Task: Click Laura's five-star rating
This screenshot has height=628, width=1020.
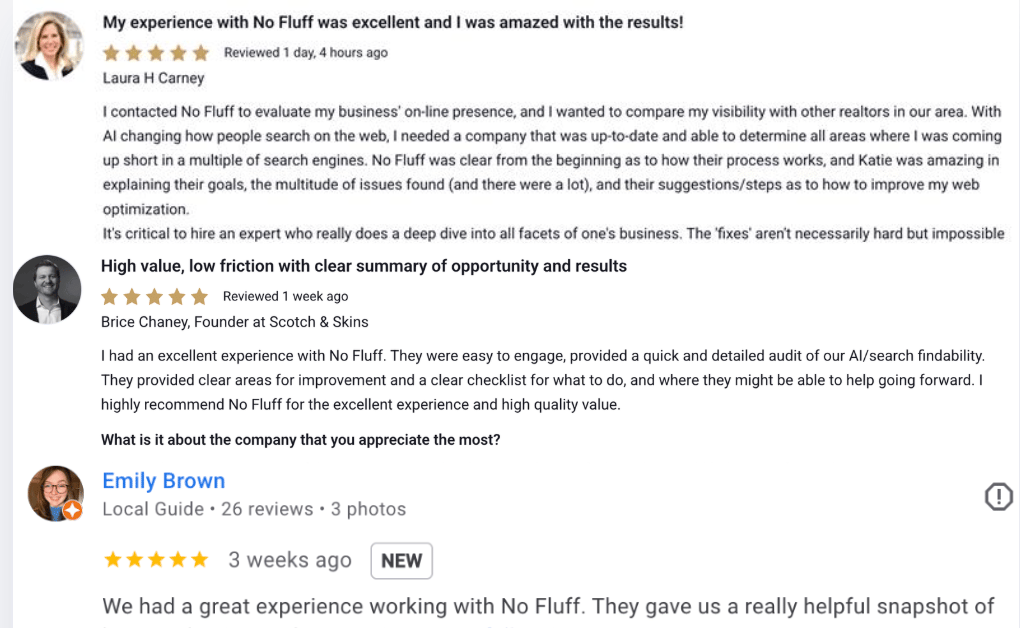Action: (156, 53)
